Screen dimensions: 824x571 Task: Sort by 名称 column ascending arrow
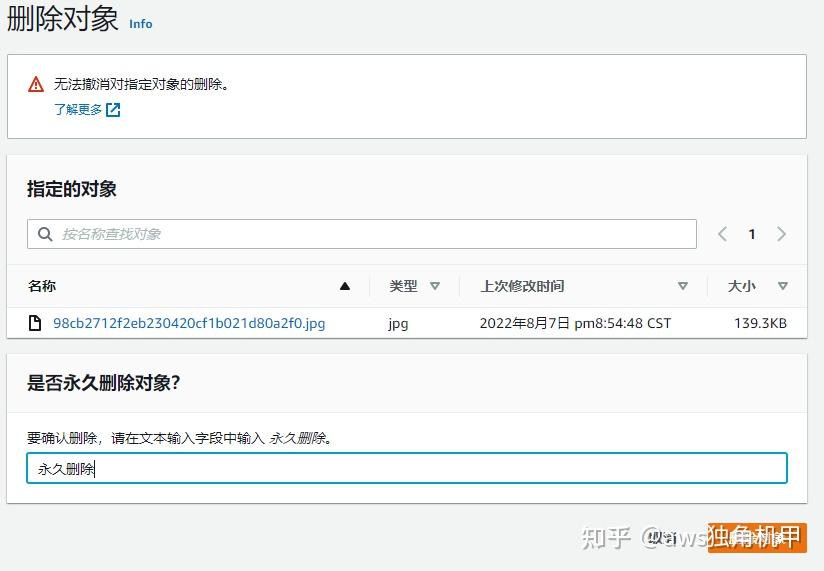click(345, 286)
